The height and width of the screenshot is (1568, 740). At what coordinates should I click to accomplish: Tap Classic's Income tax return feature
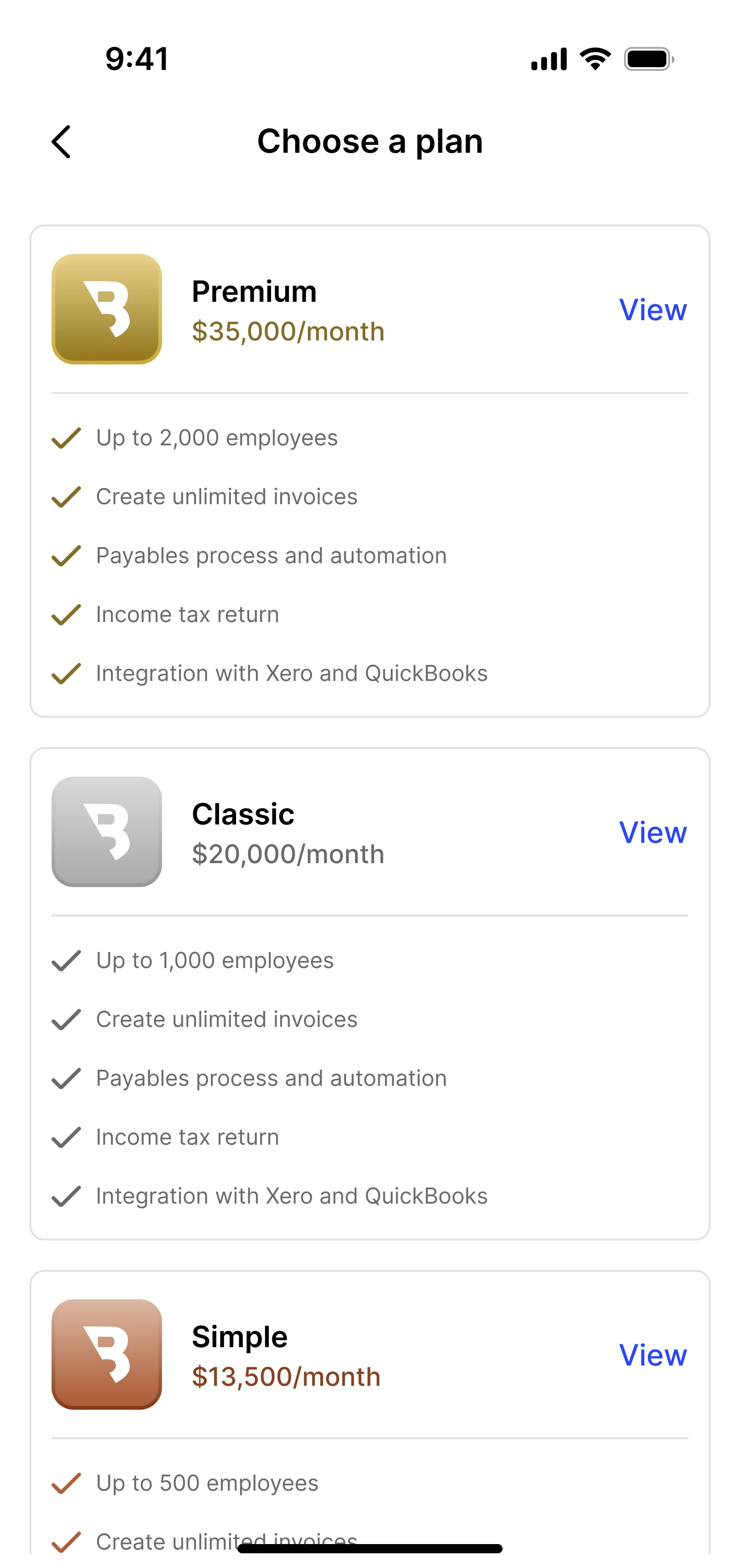tap(188, 1137)
